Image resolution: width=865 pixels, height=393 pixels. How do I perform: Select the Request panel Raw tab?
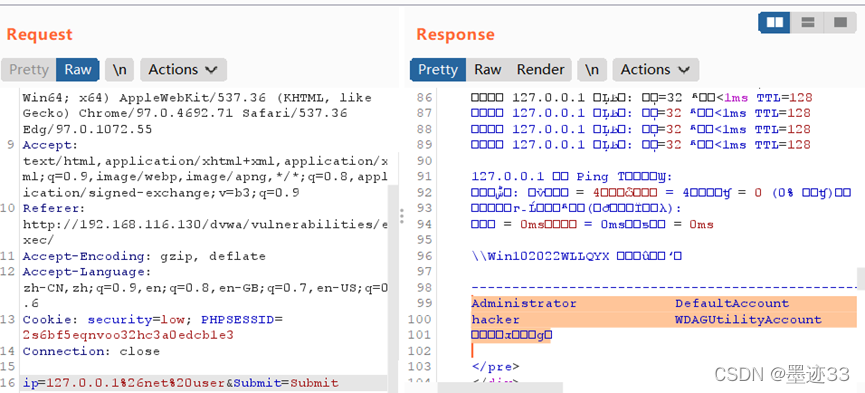click(78, 70)
